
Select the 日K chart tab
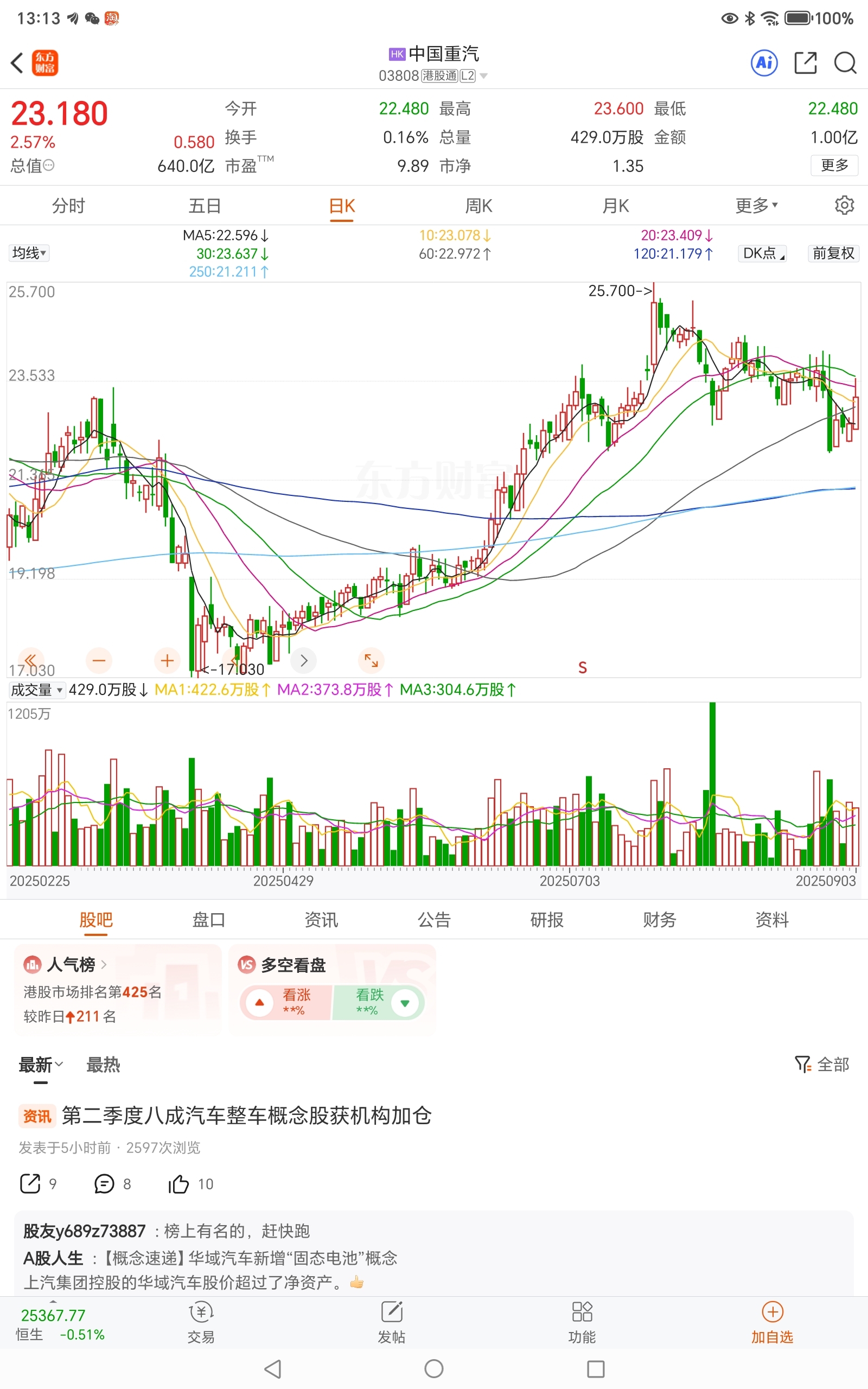(342, 205)
